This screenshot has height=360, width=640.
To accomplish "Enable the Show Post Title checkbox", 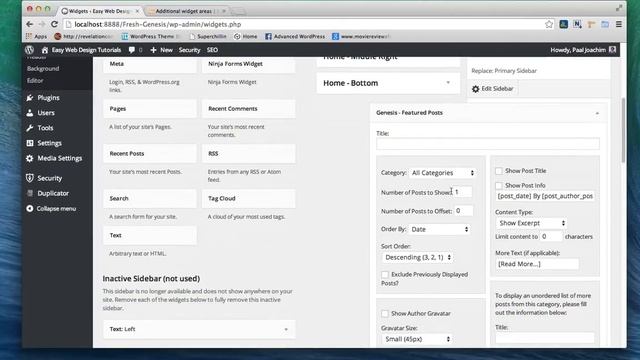I will [499, 171].
